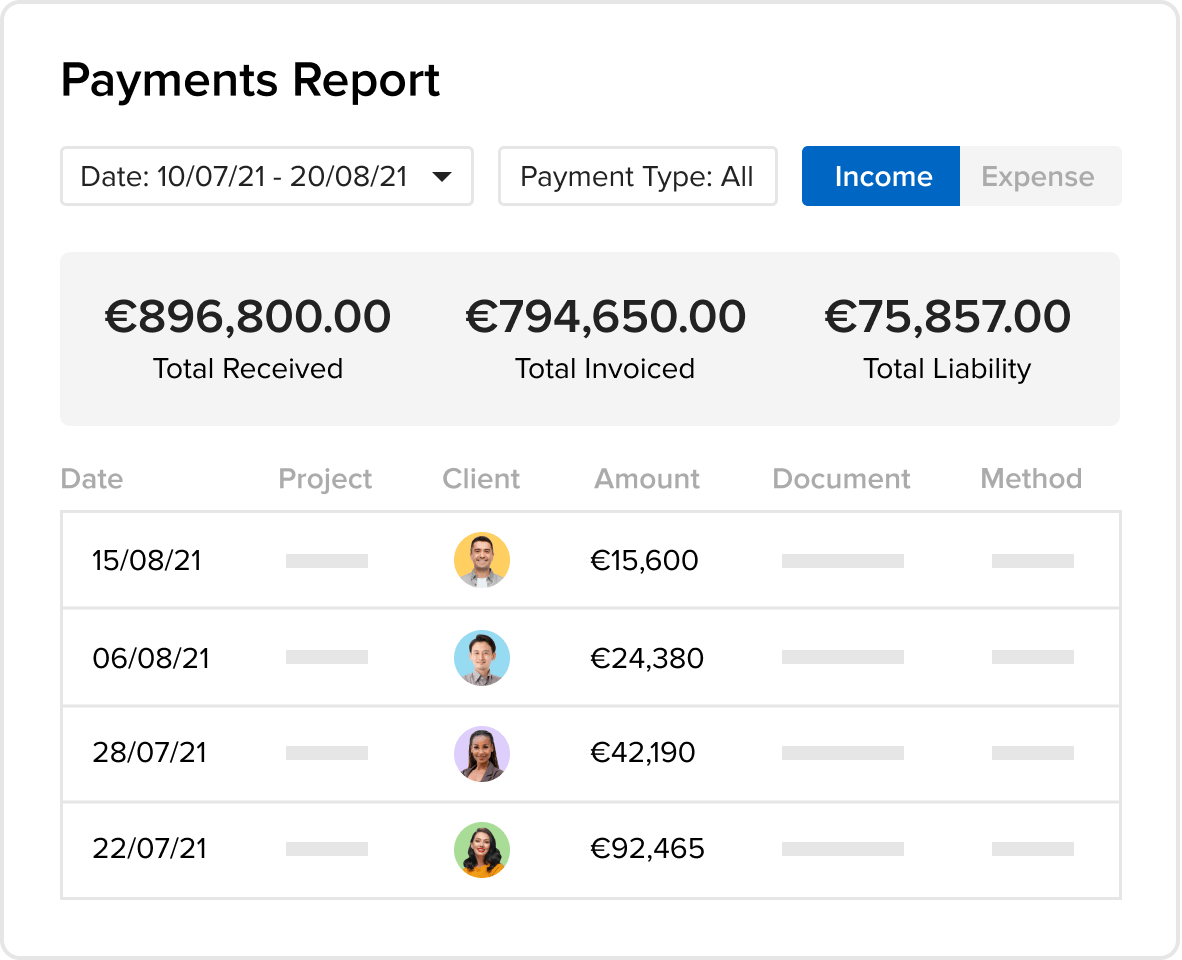
Task: Click the Total Received €896,800.00 figure
Action: point(247,316)
